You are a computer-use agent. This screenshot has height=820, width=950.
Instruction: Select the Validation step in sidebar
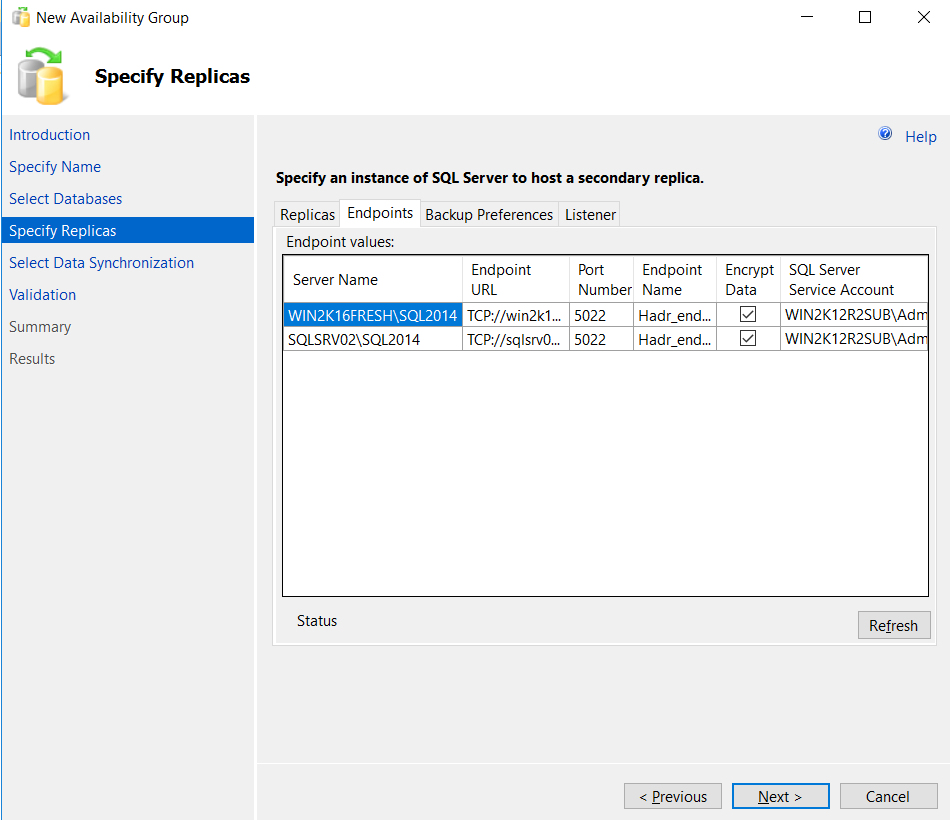click(42, 294)
